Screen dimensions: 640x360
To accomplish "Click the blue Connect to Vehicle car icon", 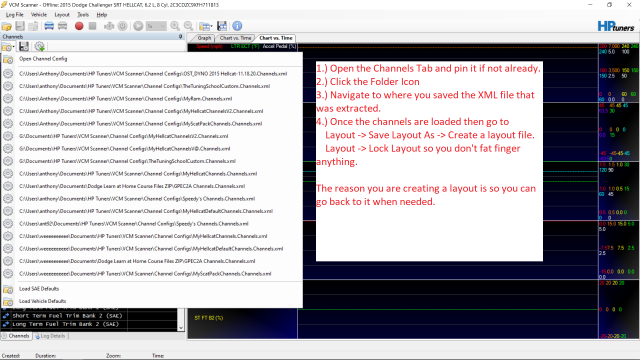I will (x=49, y=26).
